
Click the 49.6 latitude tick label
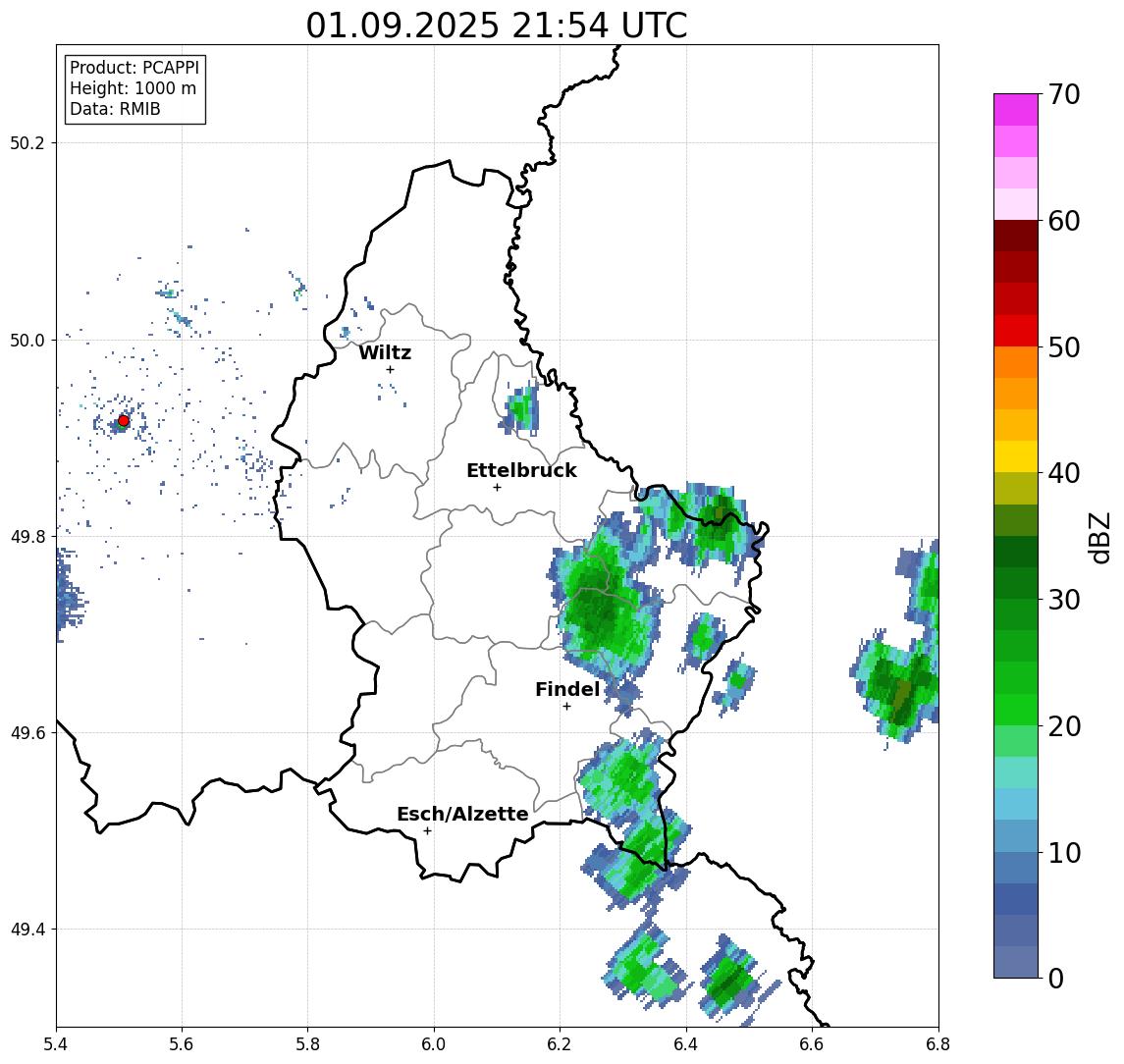[x=27, y=733]
